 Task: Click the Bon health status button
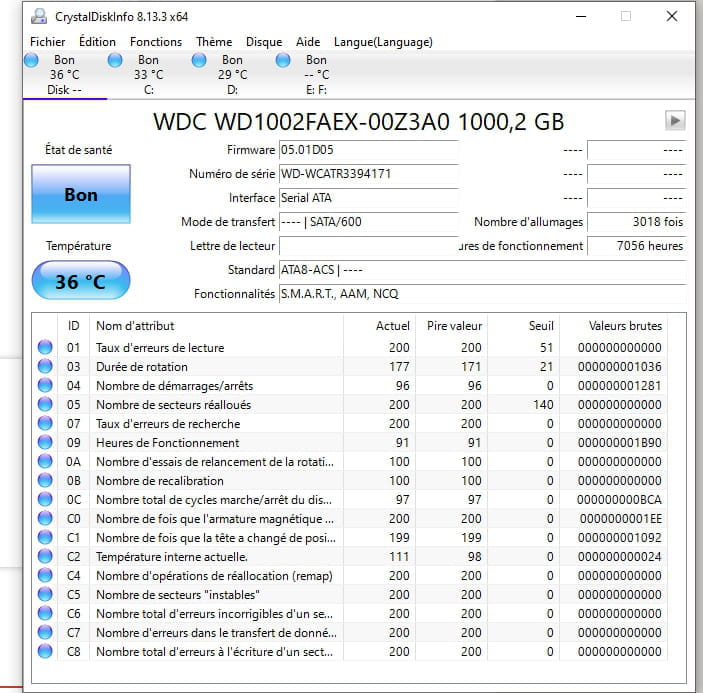[x=81, y=194]
